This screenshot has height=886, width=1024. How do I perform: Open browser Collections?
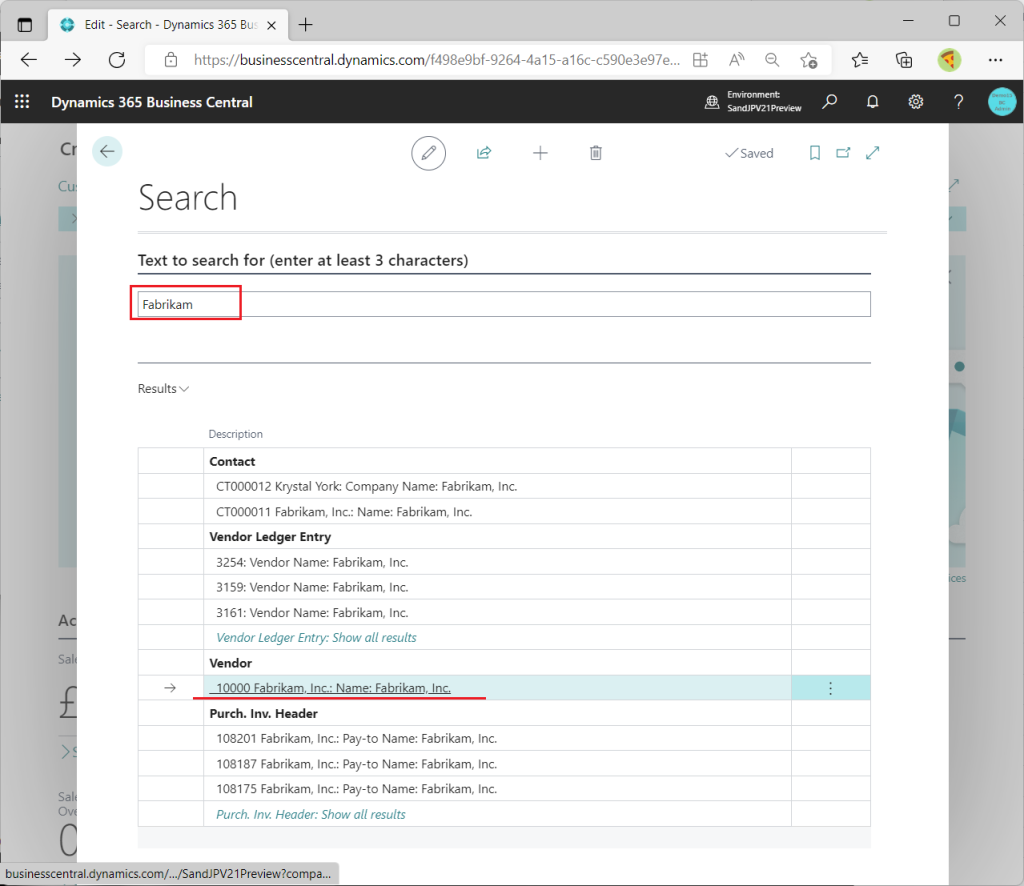[904, 60]
